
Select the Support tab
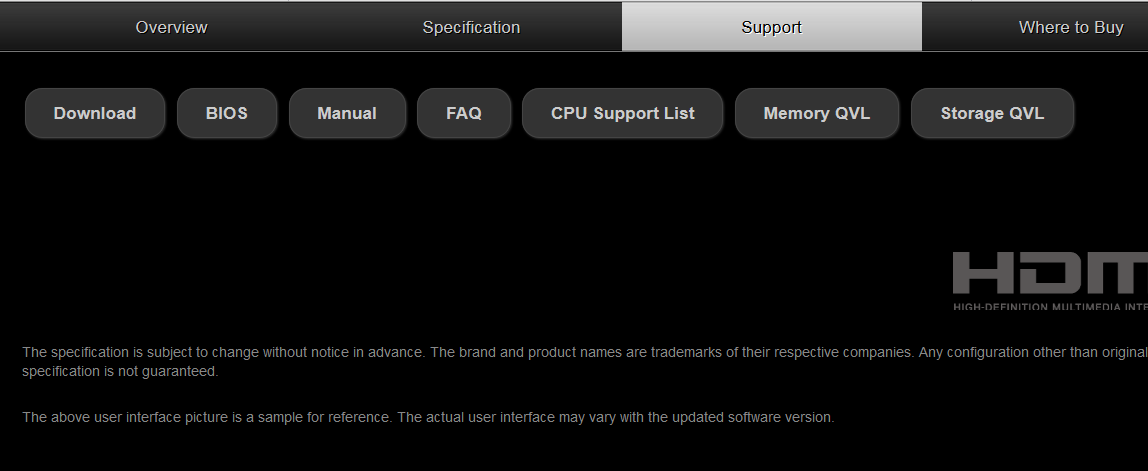pyautogui.click(x=771, y=27)
